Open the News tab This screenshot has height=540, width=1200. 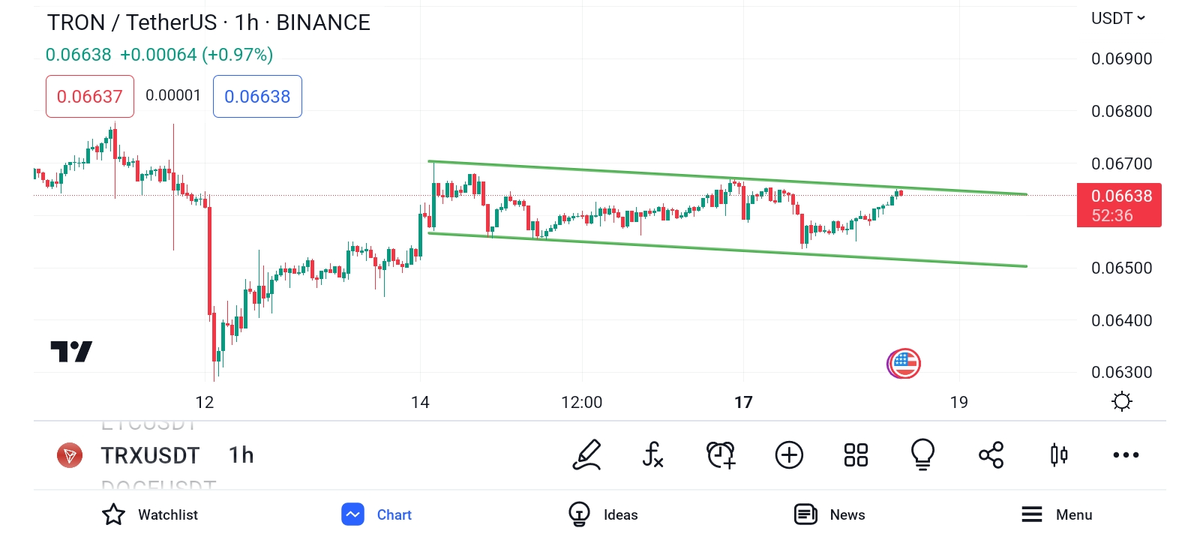829,514
